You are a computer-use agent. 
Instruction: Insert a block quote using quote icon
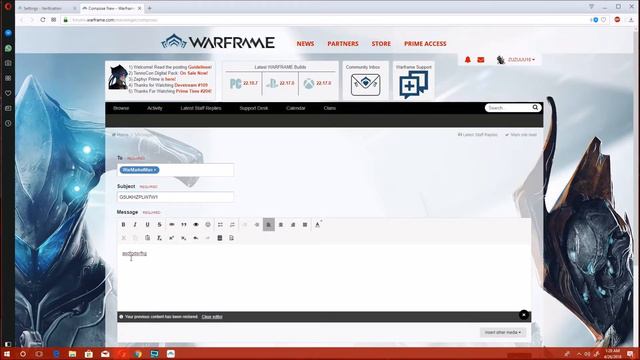(184, 224)
